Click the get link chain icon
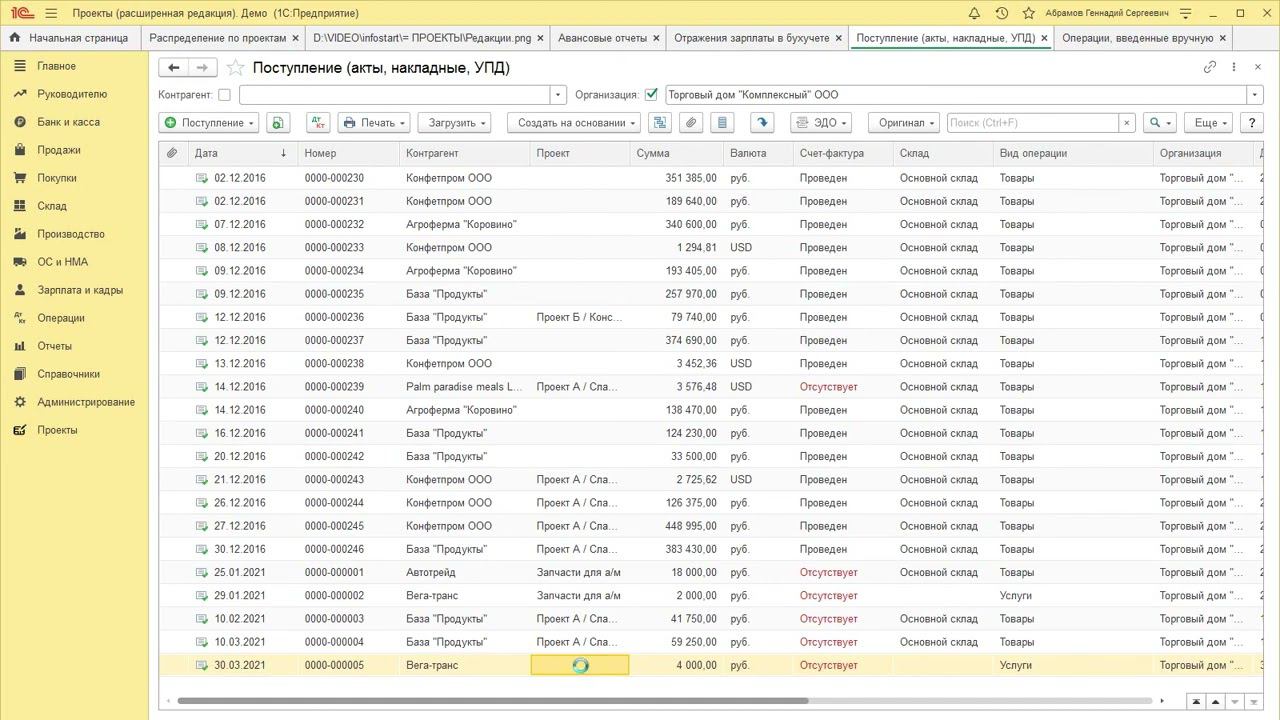The width and height of the screenshot is (1280, 720). [1210, 67]
